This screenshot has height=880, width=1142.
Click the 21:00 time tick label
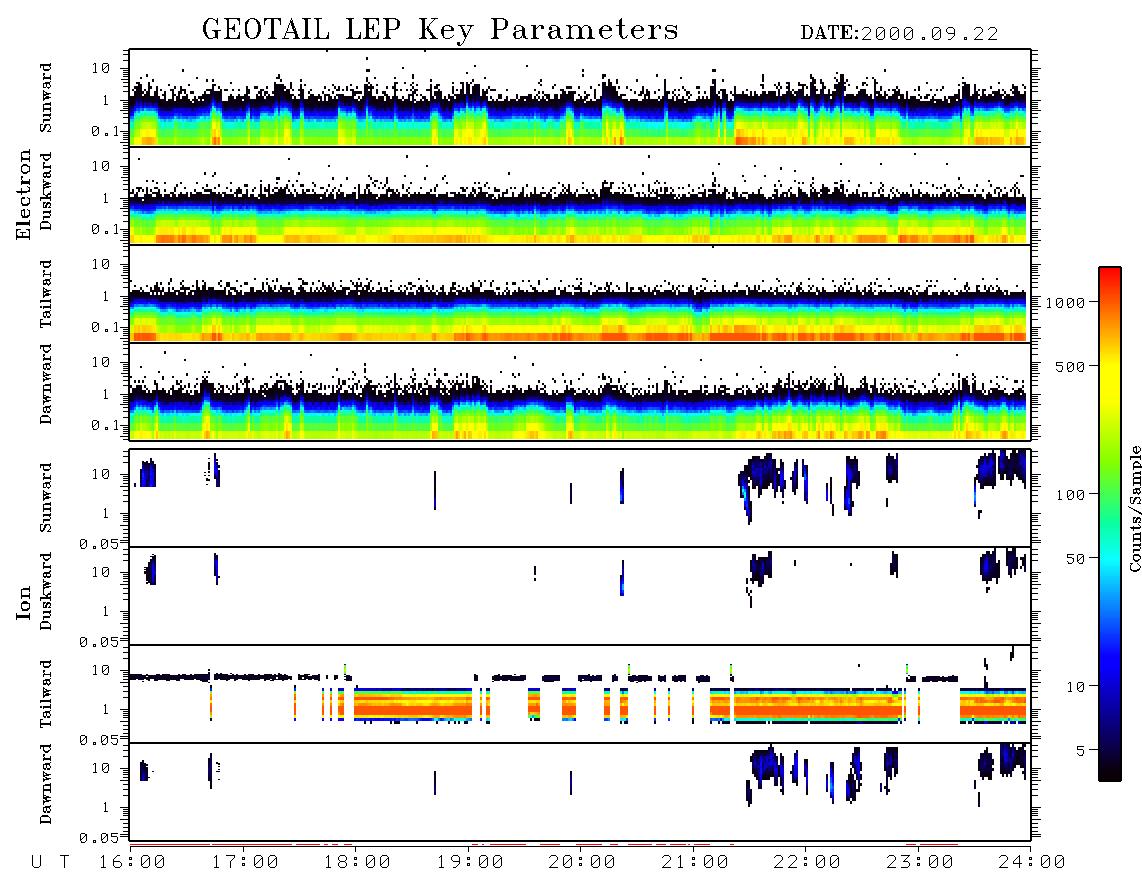click(696, 863)
